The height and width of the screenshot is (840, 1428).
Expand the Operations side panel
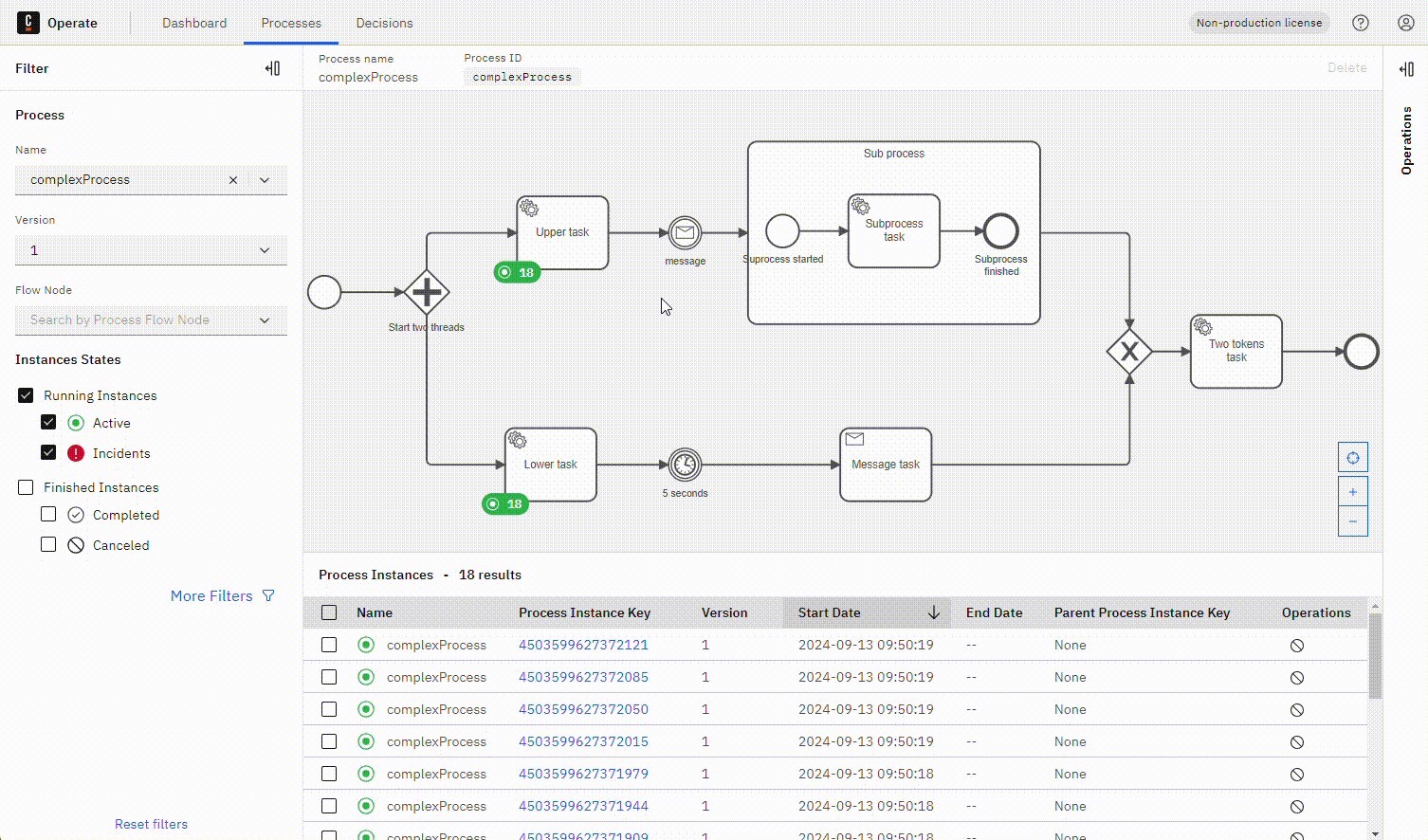tap(1406, 68)
